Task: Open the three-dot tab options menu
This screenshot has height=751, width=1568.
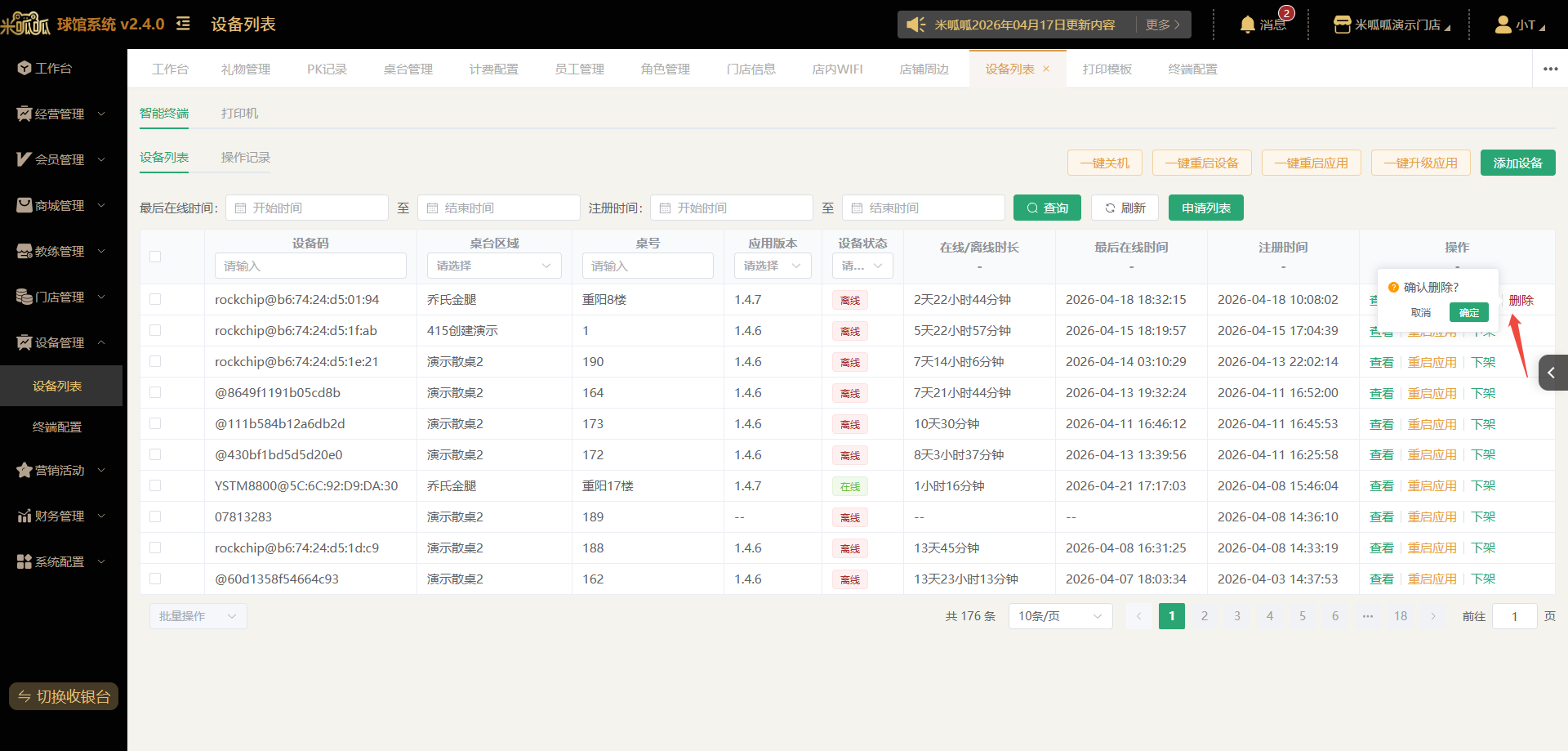Action: pyautogui.click(x=1550, y=69)
